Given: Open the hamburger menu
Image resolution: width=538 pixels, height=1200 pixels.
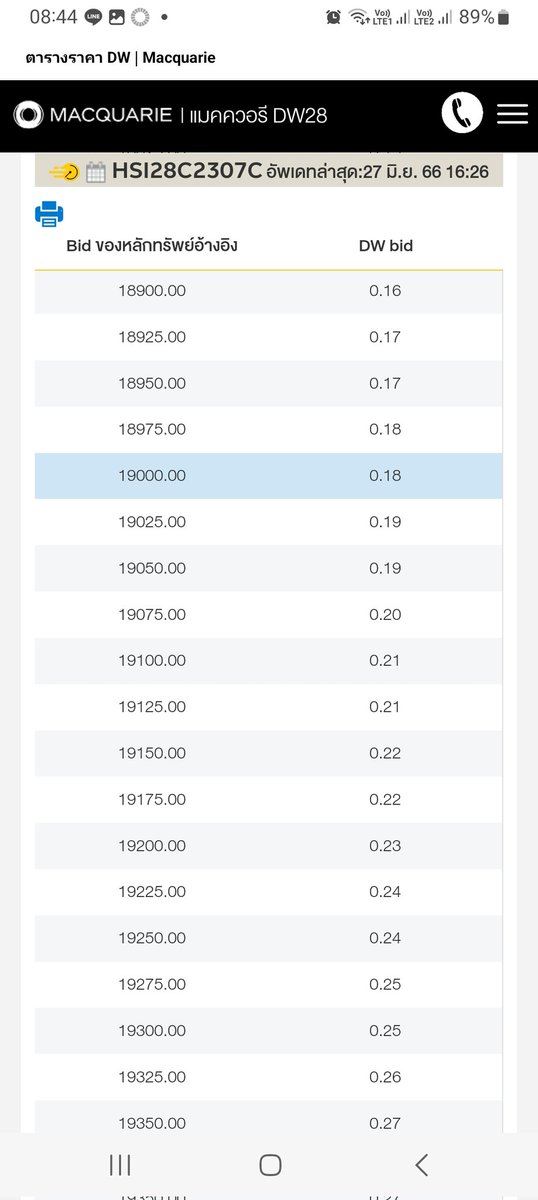Looking at the screenshot, I should tap(512, 114).
